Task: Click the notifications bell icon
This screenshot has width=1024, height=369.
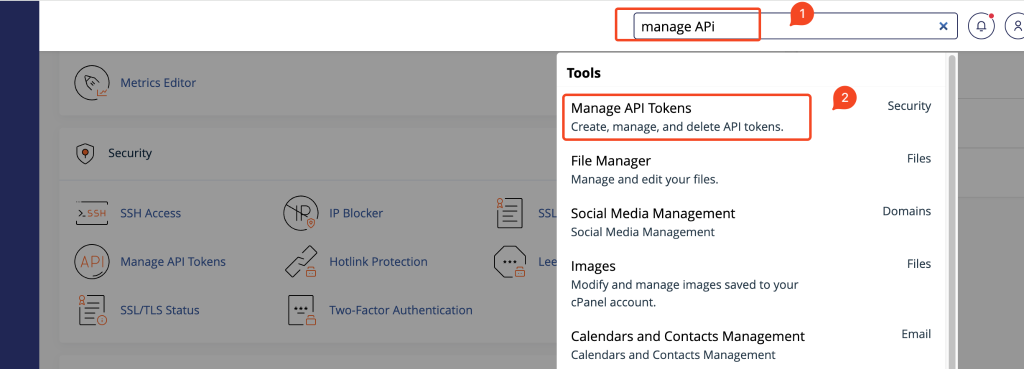Action: point(981,26)
